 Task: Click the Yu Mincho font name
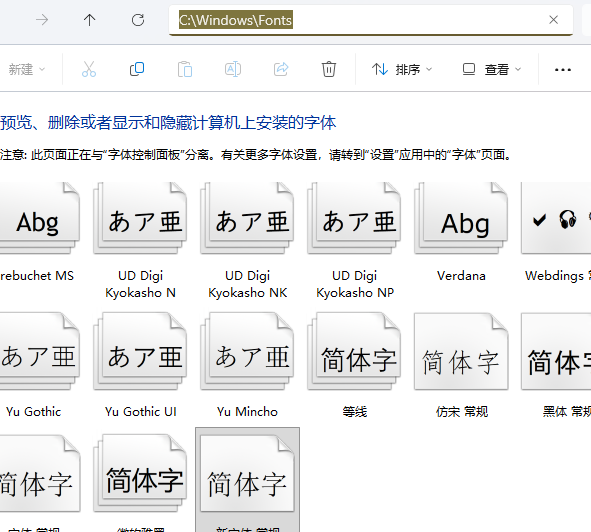coord(247,411)
